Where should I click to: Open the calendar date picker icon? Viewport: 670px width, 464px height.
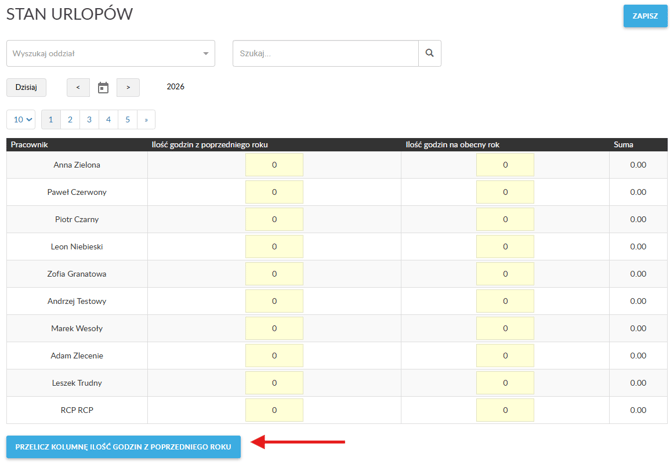(103, 88)
